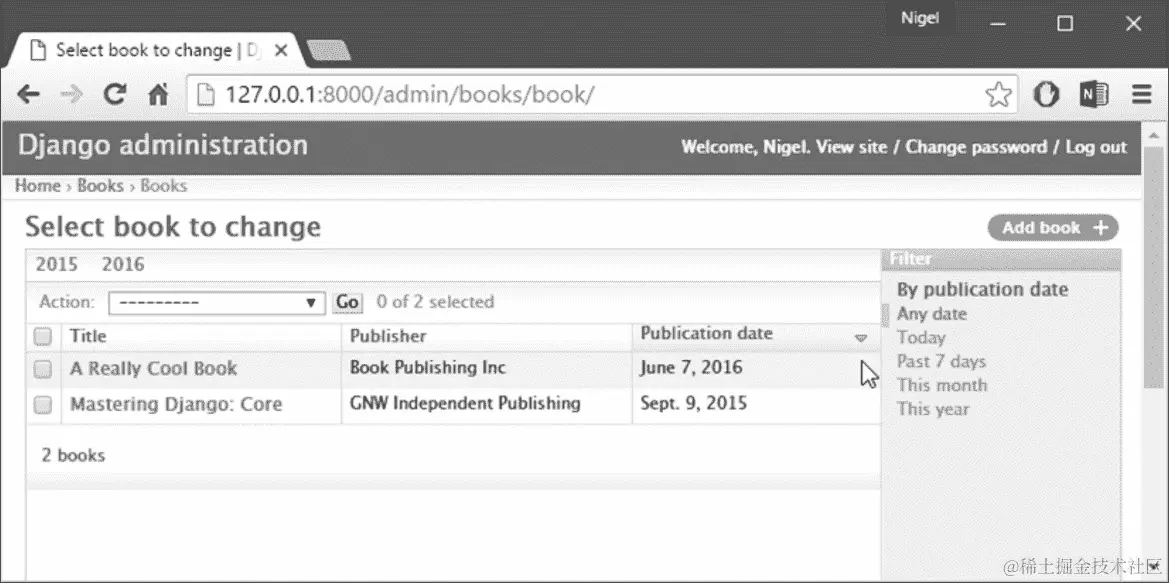This screenshot has height=583, width=1169.
Task: Click the 2 books count text
Action: pyautogui.click(x=73, y=456)
